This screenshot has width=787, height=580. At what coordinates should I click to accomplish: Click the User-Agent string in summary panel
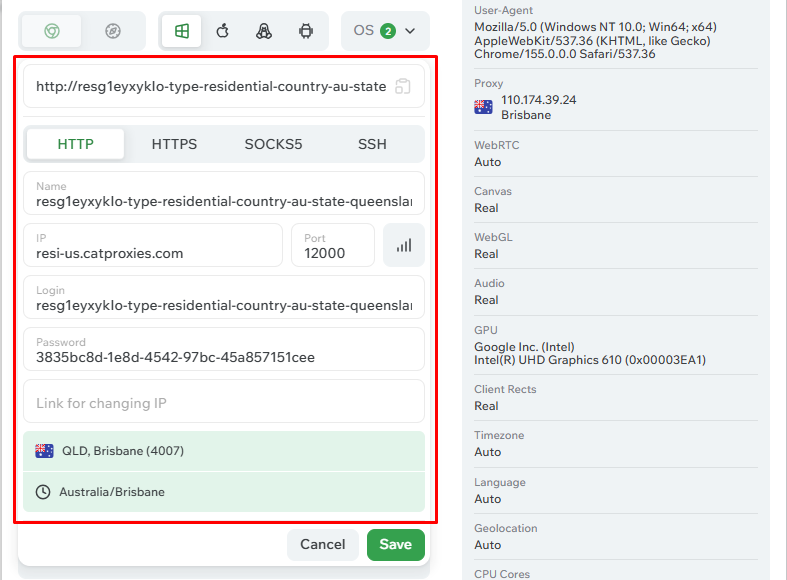pyautogui.click(x=595, y=41)
